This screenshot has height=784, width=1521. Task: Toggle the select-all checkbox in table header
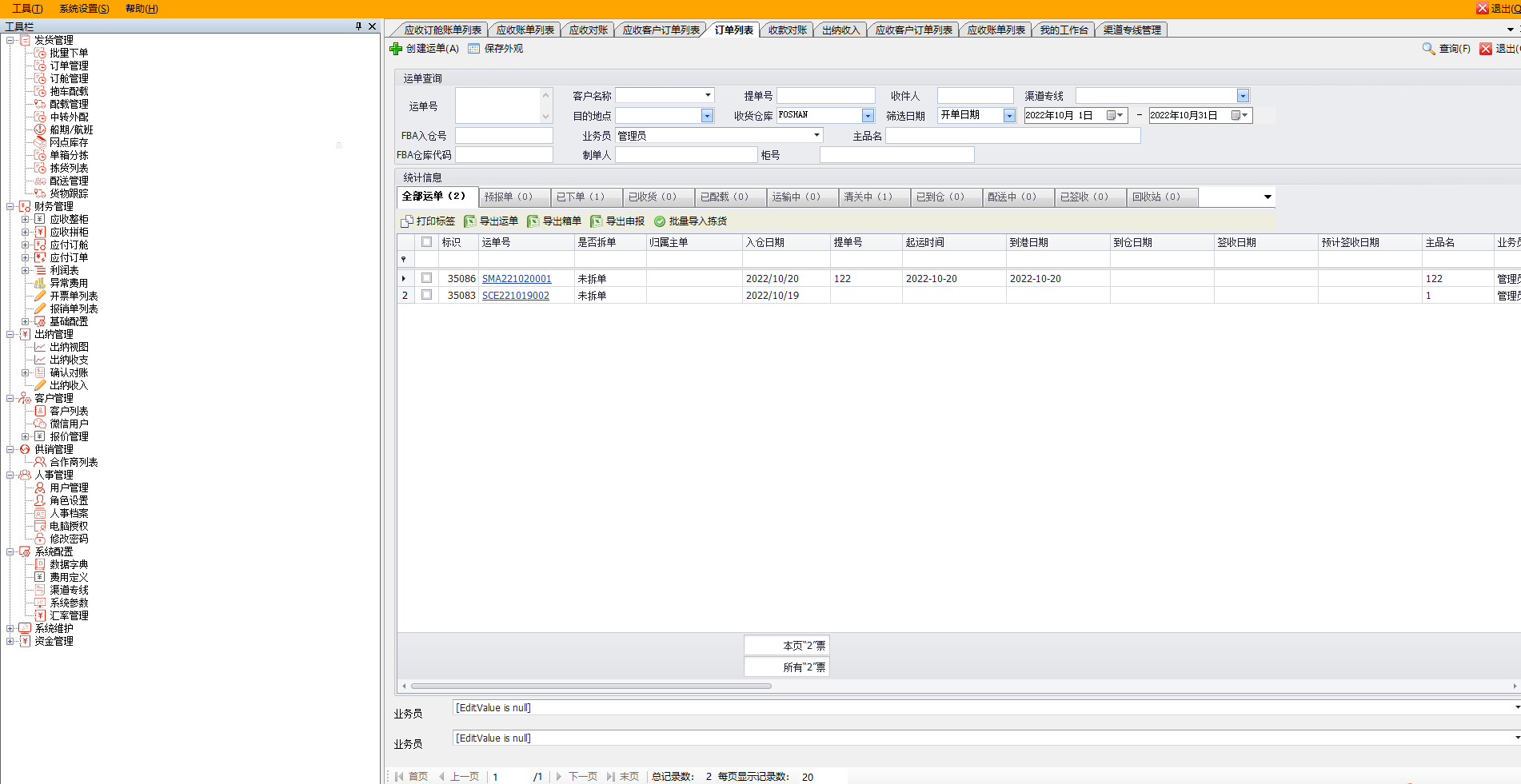click(427, 242)
